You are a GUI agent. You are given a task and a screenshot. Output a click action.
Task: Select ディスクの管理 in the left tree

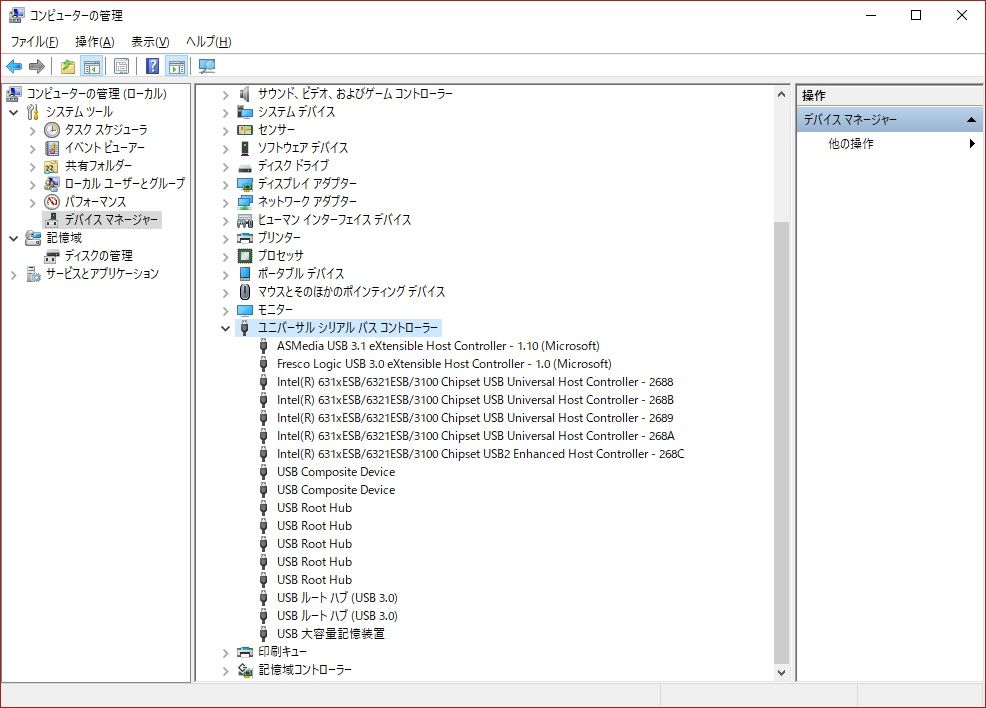[x=98, y=256]
